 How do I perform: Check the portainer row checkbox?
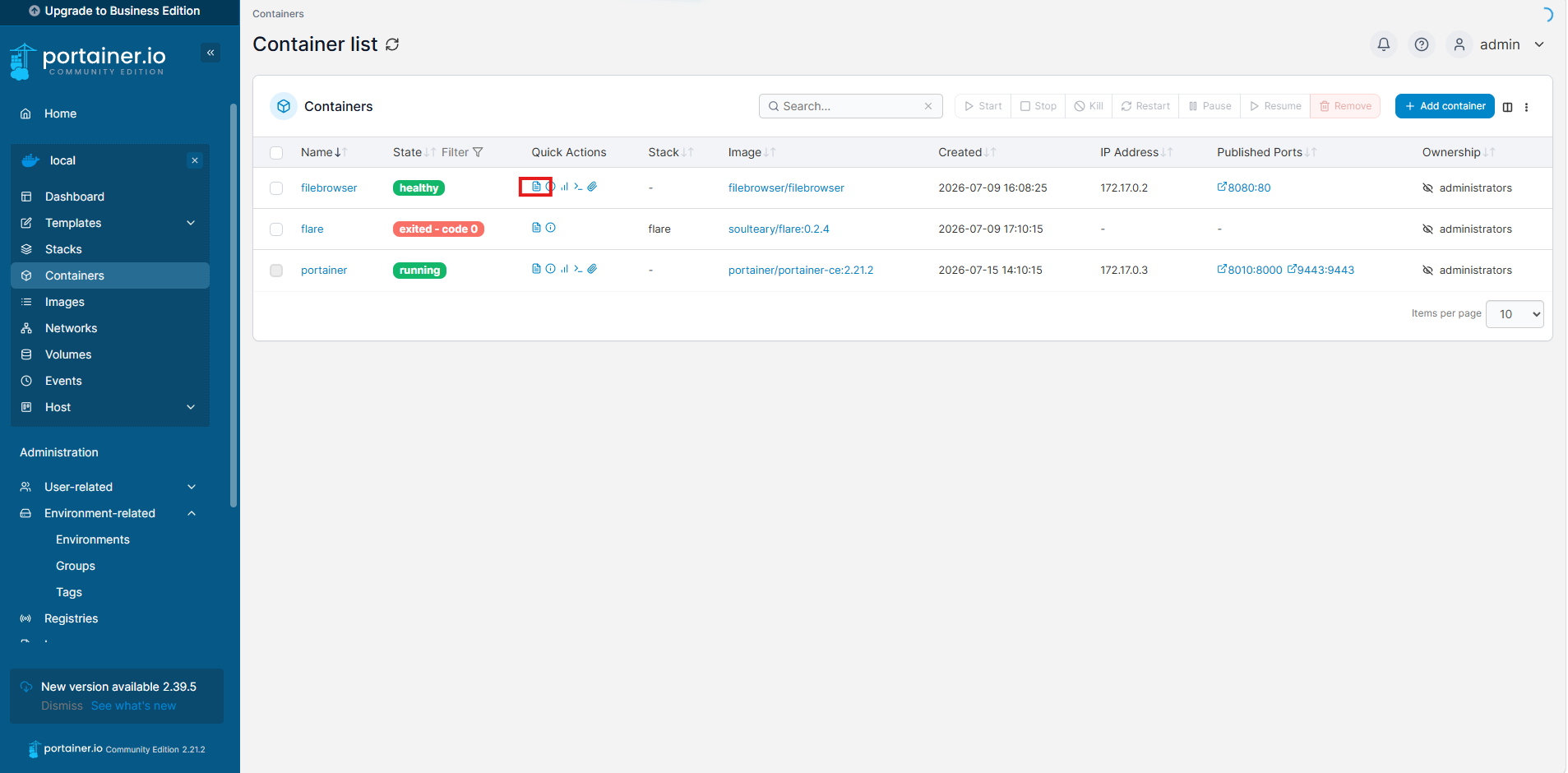(276, 271)
